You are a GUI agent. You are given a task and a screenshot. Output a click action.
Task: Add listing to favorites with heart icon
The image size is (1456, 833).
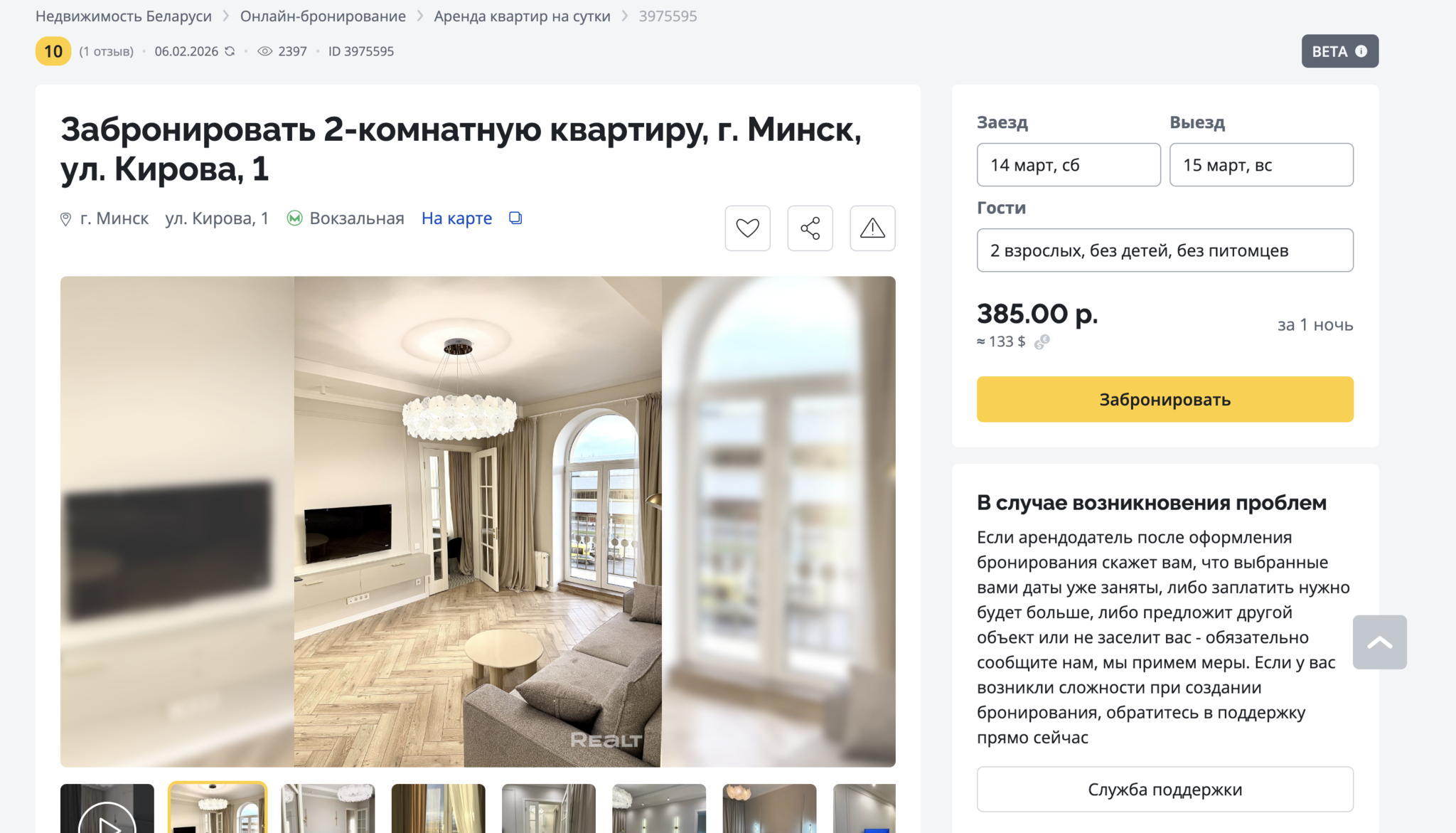coord(747,228)
